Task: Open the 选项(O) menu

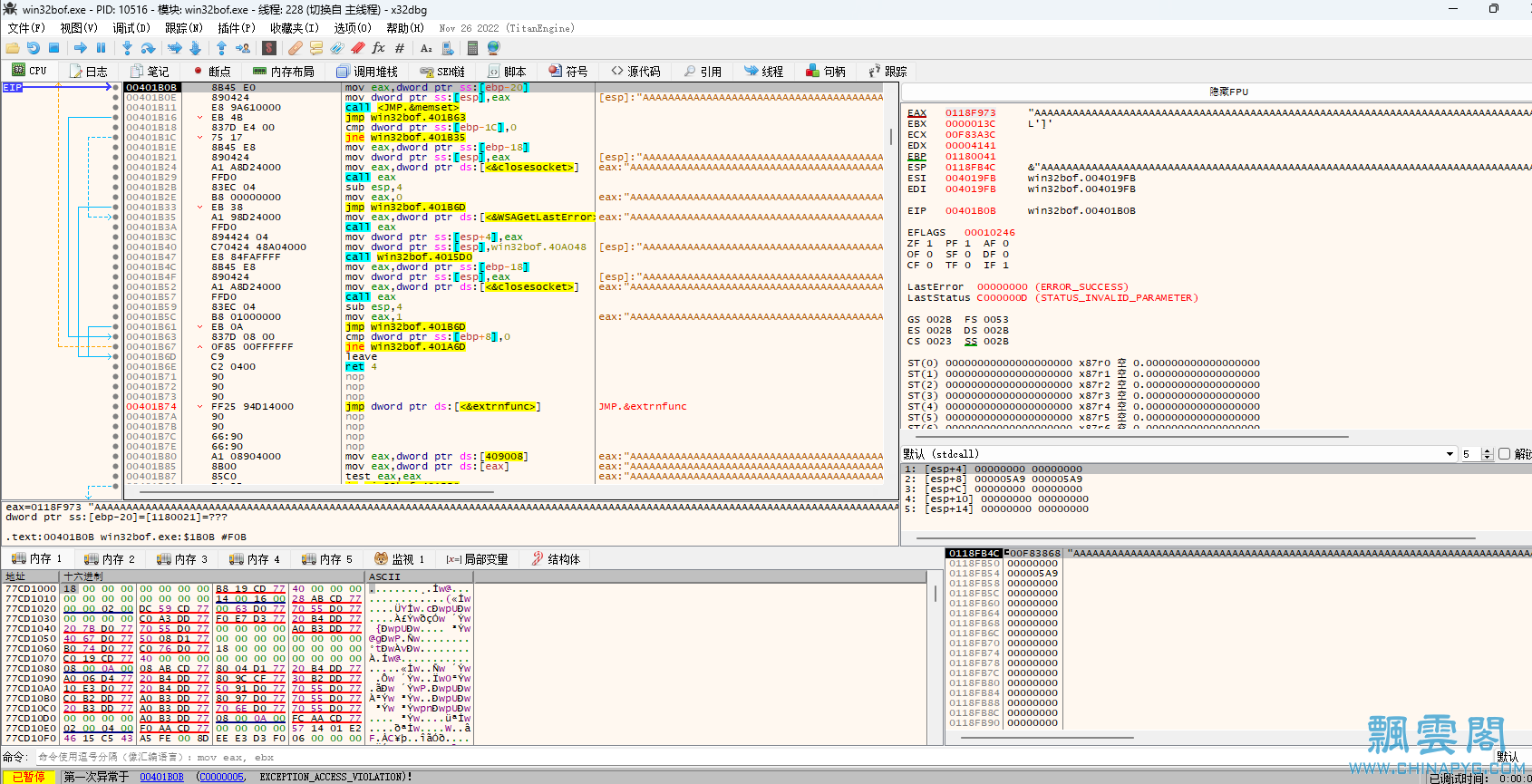Action: click(353, 28)
